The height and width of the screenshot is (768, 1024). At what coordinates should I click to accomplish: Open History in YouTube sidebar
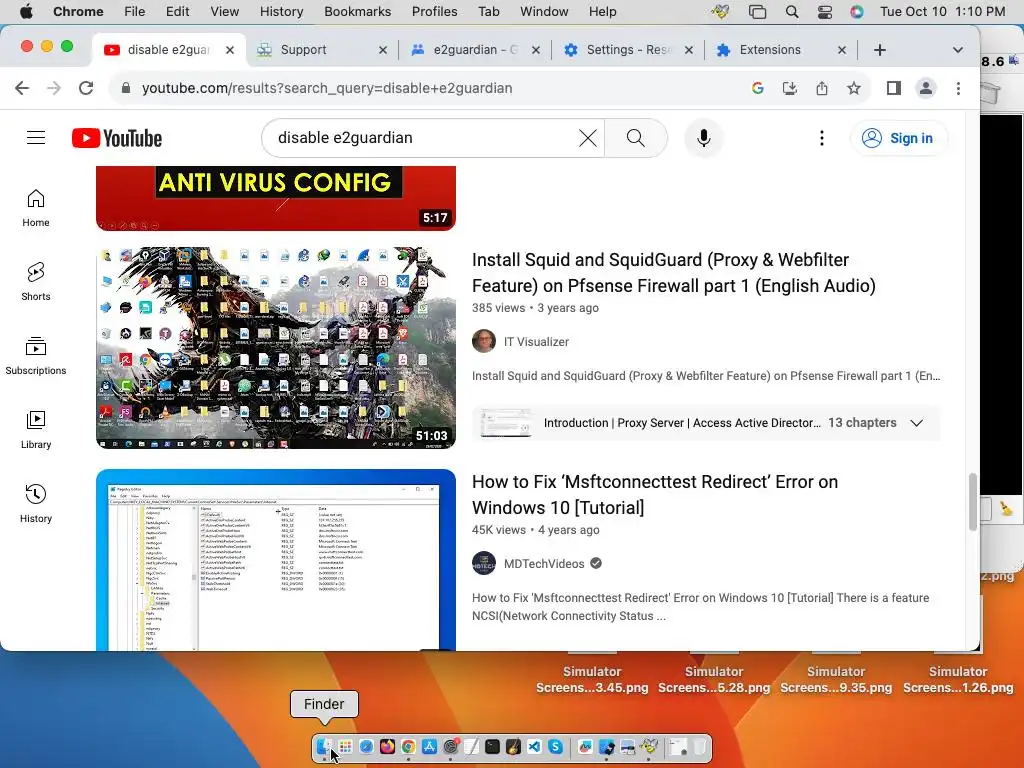(x=36, y=504)
